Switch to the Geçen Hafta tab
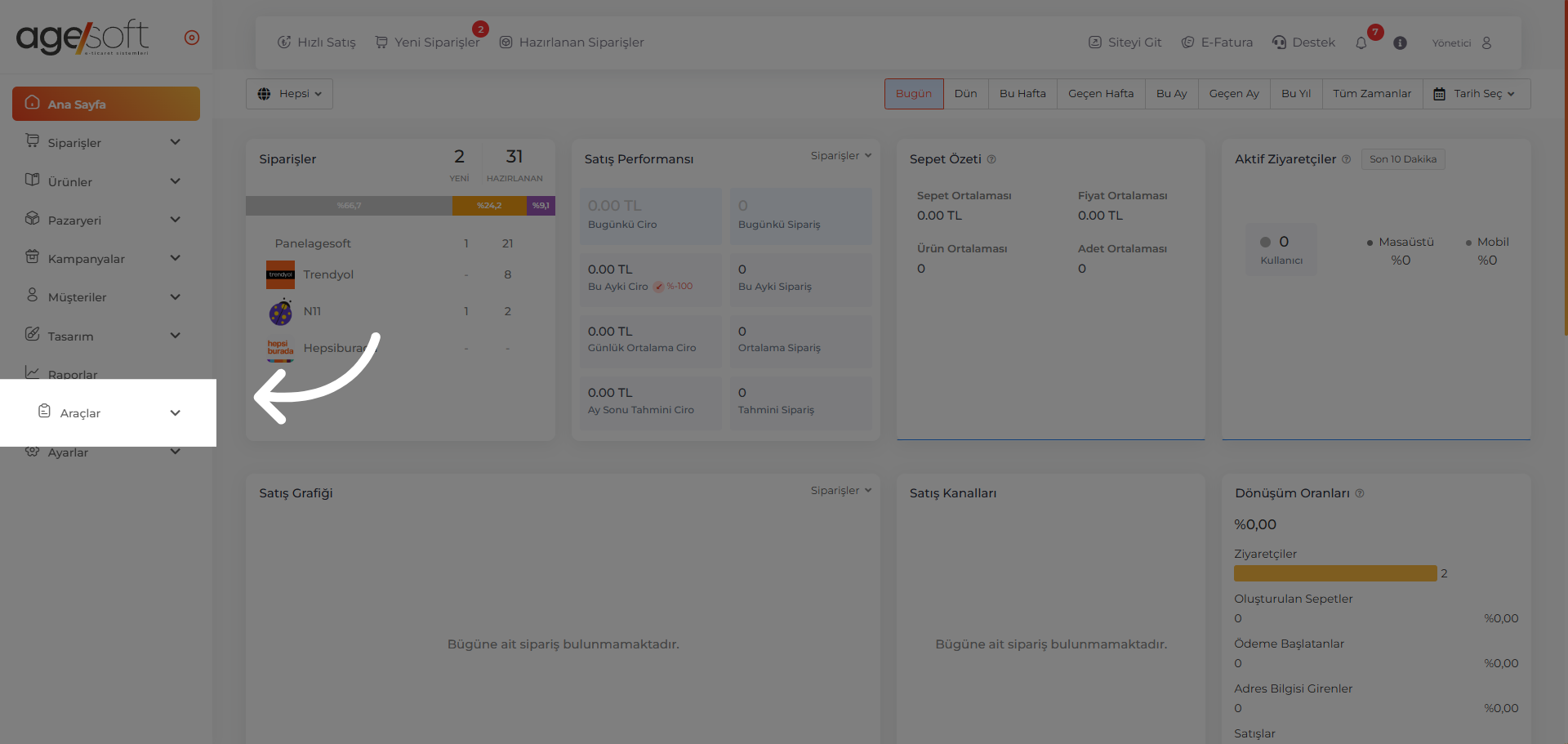 coord(1100,94)
